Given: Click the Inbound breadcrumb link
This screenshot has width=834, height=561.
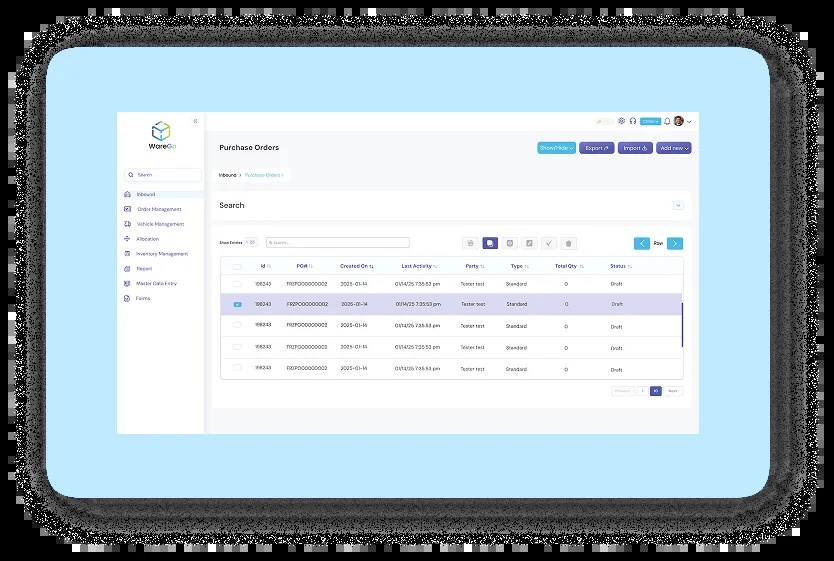Looking at the screenshot, I should coord(227,175).
